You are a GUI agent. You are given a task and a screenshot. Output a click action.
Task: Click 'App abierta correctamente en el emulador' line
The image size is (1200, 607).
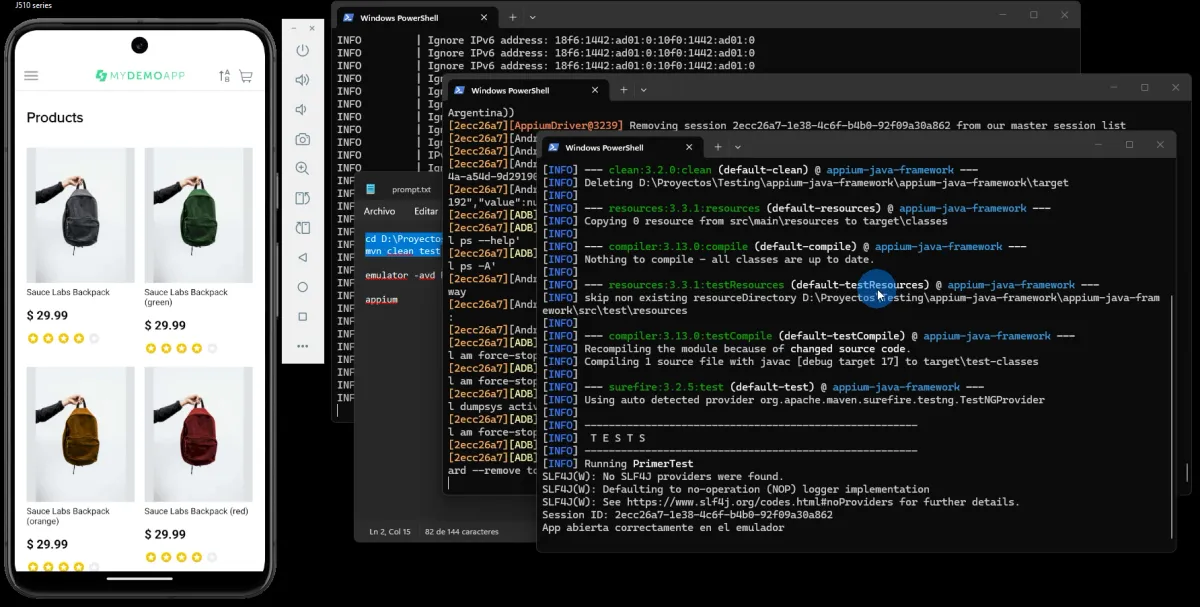coord(663,527)
